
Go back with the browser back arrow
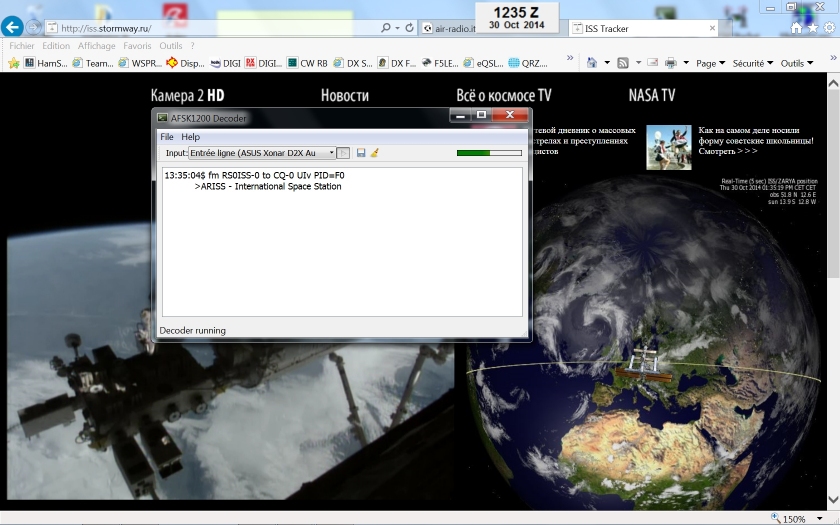(13, 27)
